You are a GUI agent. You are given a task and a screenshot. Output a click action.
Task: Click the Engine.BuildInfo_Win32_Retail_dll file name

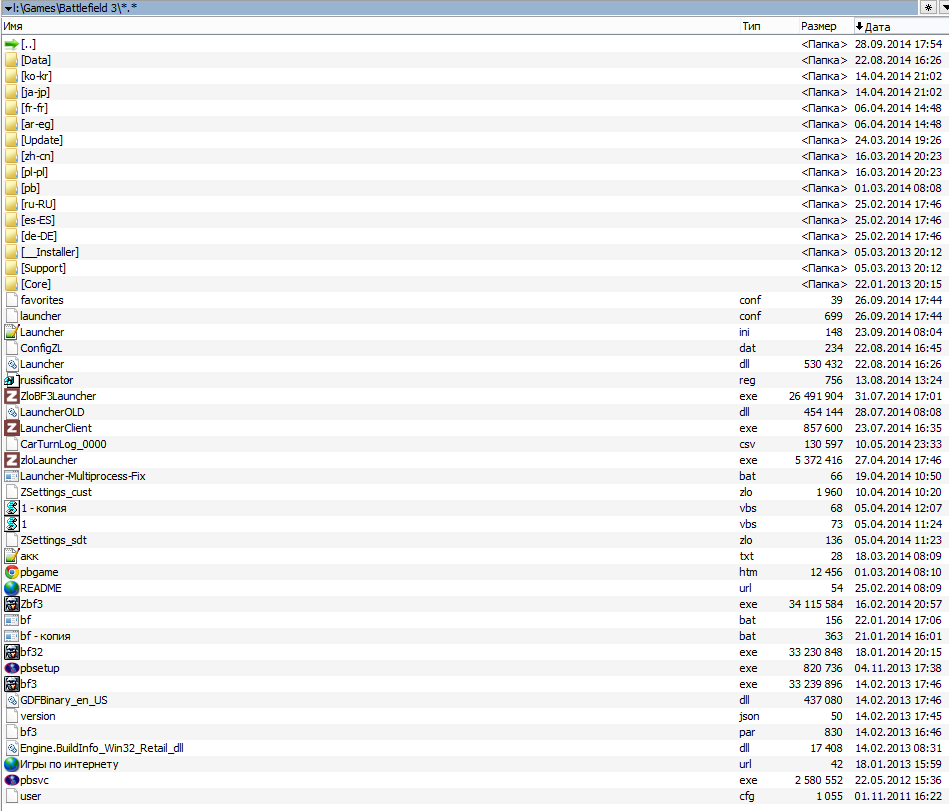[102, 748]
